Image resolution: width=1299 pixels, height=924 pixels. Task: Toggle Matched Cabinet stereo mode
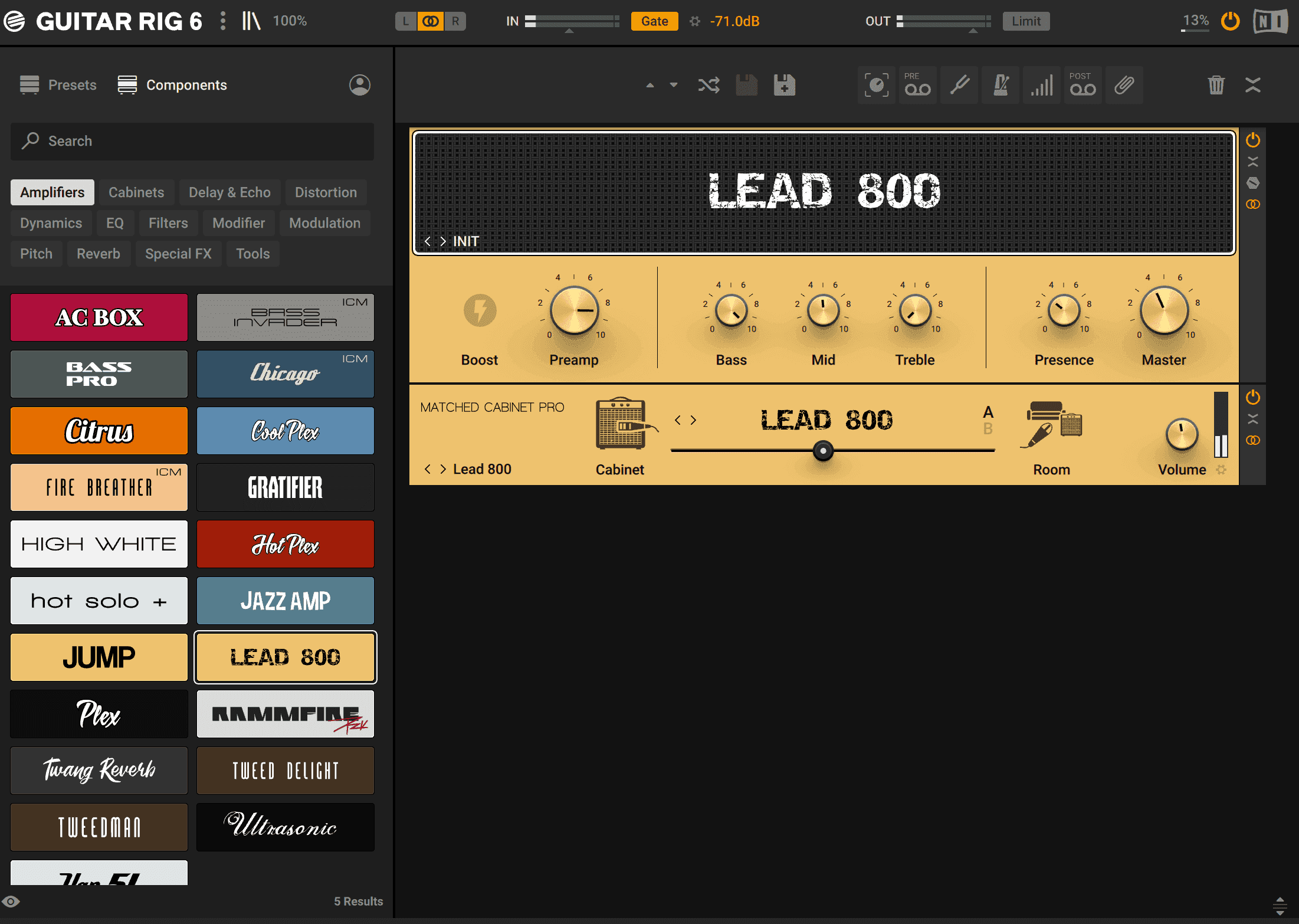(x=1253, y=440)
